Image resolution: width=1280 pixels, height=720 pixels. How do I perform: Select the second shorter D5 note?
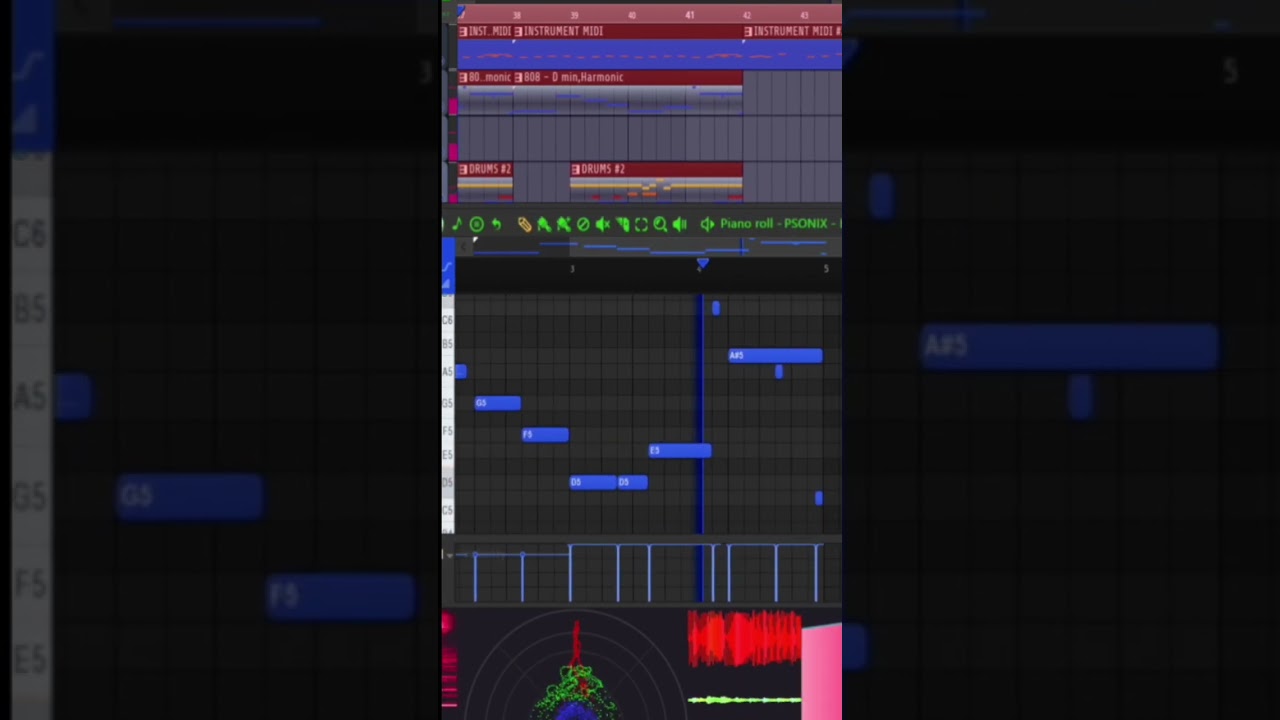tap(632, 482)
